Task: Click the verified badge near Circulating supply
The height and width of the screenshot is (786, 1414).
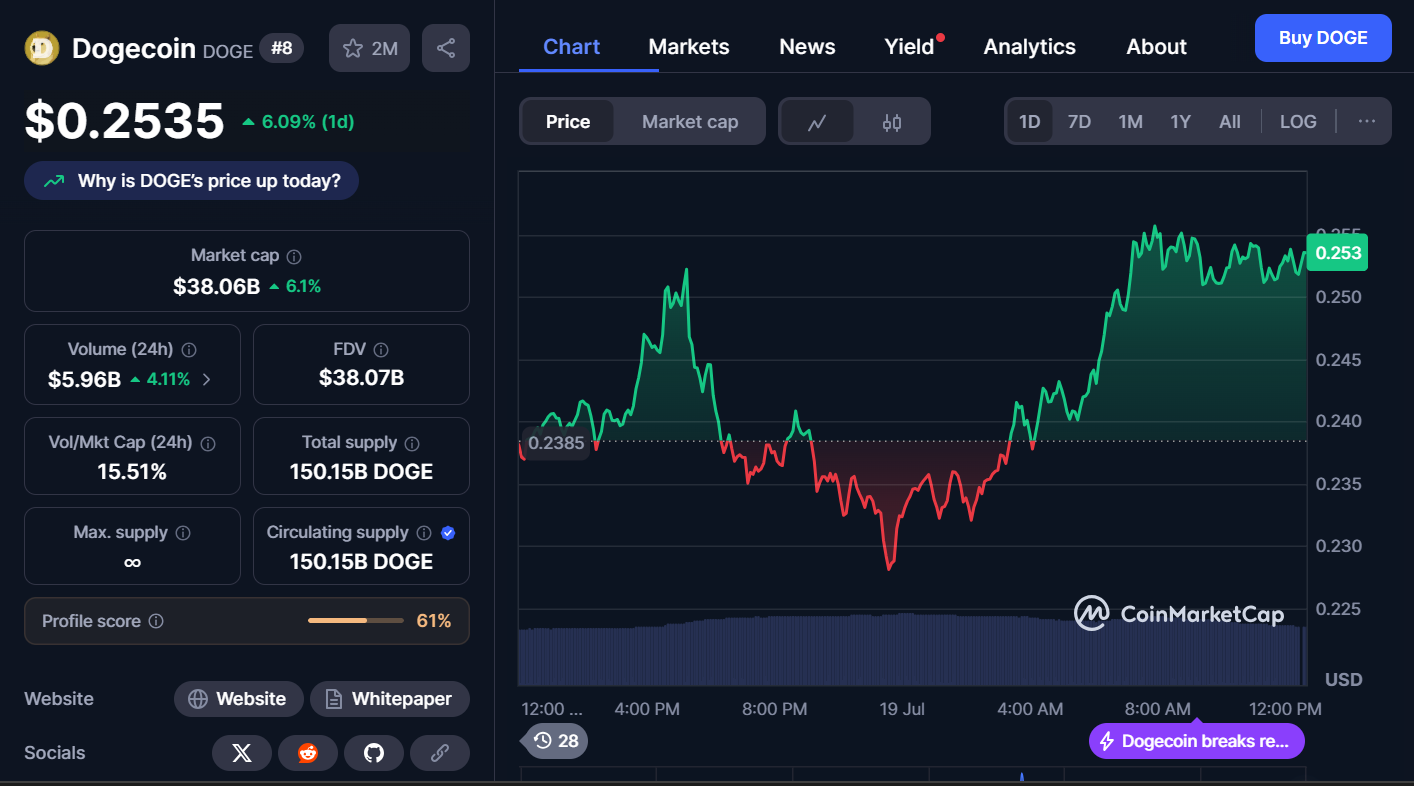Action: [448, 533]
